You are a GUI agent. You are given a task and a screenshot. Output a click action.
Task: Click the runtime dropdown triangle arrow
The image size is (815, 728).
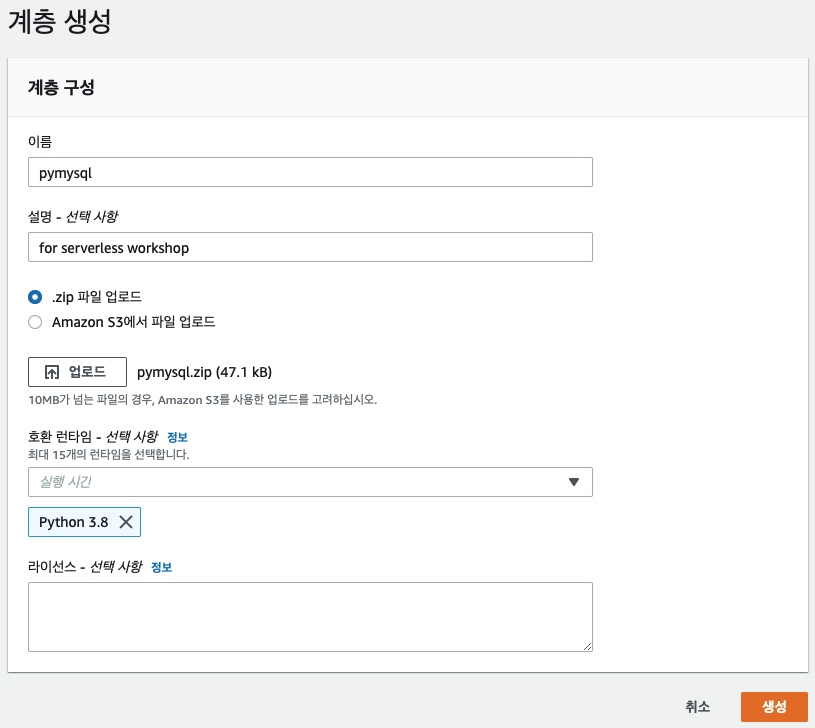(574, 482)
